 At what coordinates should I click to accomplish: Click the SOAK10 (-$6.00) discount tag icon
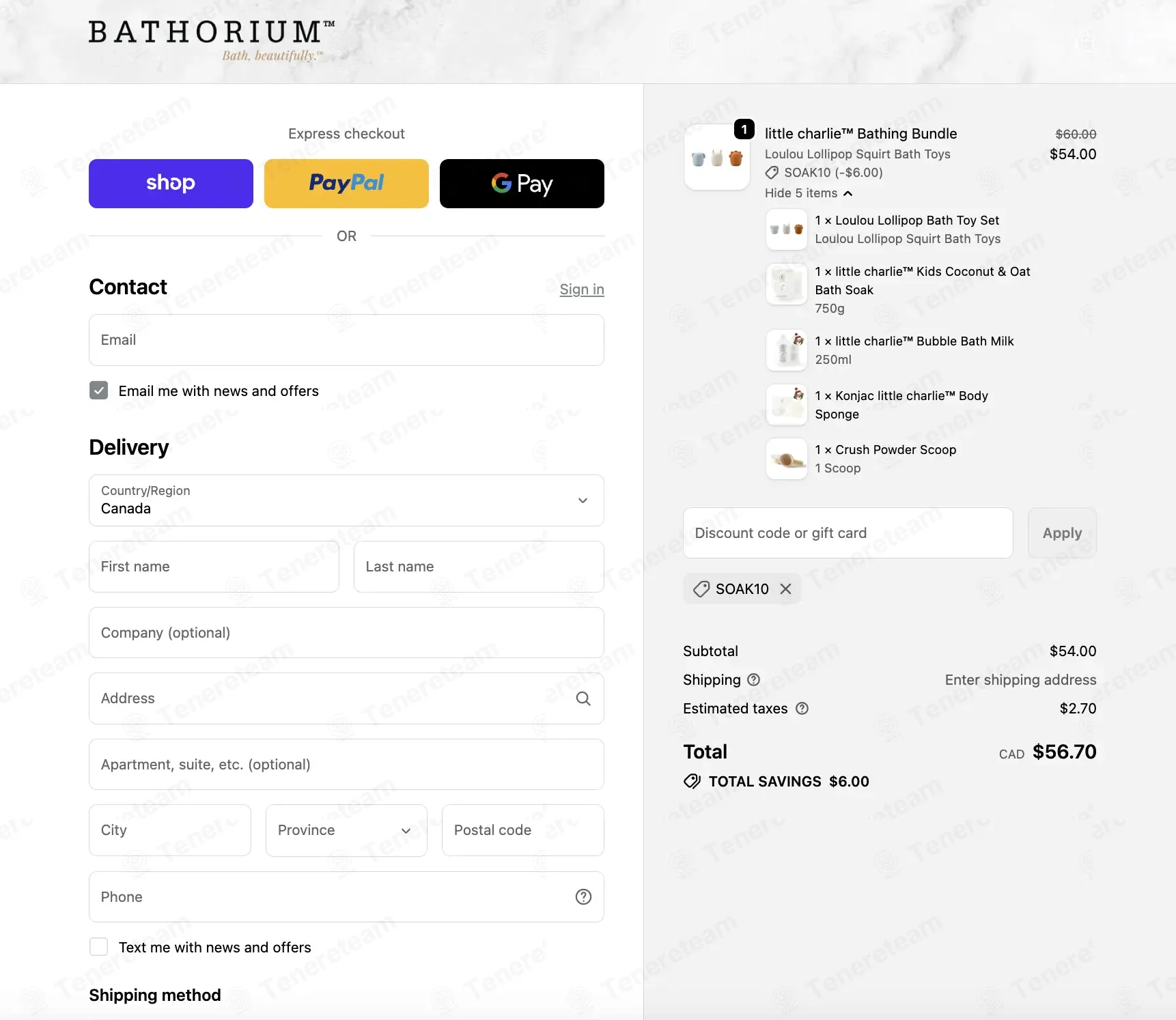click(772, 173)
